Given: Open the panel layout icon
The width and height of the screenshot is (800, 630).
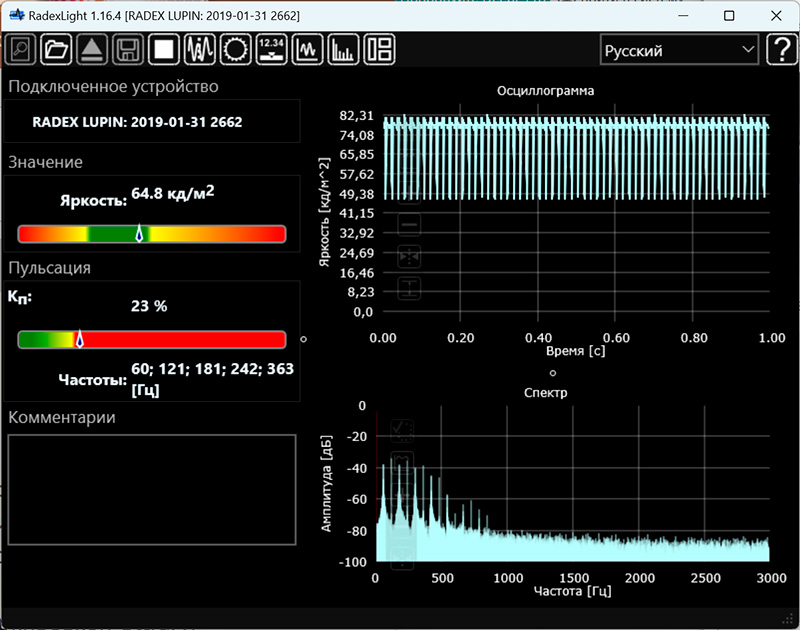Looking at the screenshot, I should point(380,49).
